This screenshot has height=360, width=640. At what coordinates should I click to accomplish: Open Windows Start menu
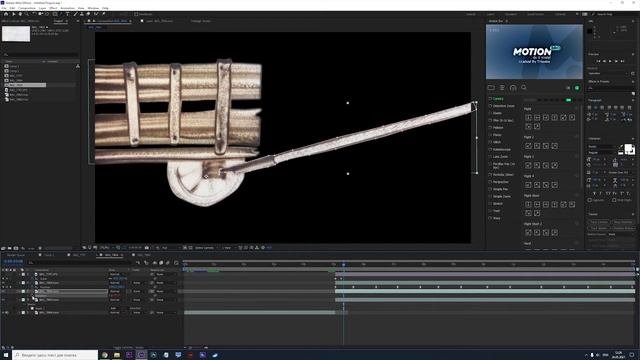(6, 355)
